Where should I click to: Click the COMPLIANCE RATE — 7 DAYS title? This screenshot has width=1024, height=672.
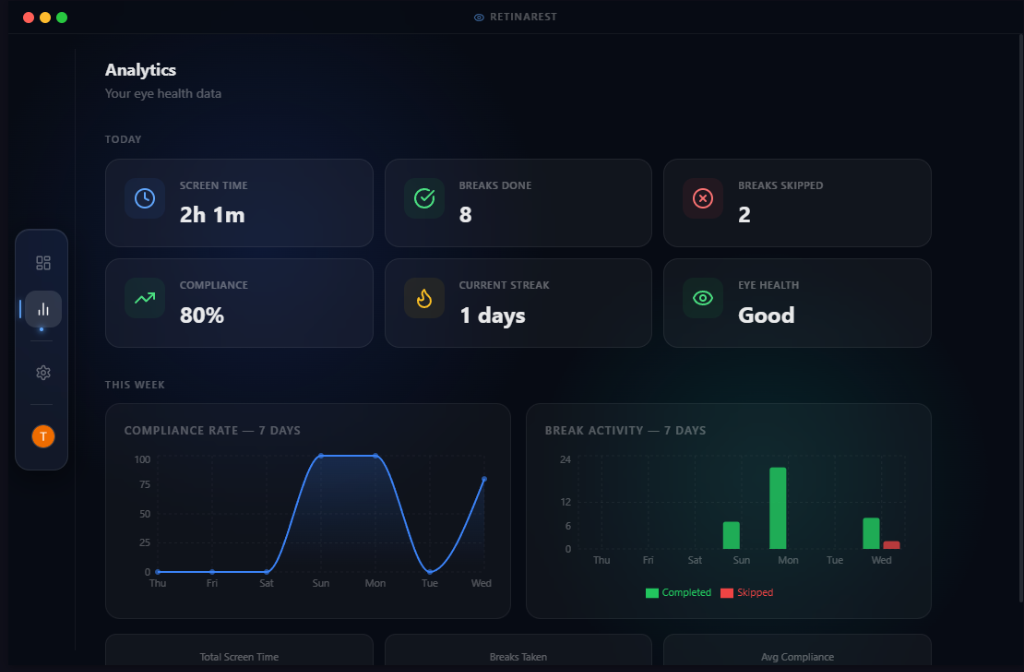212,430
